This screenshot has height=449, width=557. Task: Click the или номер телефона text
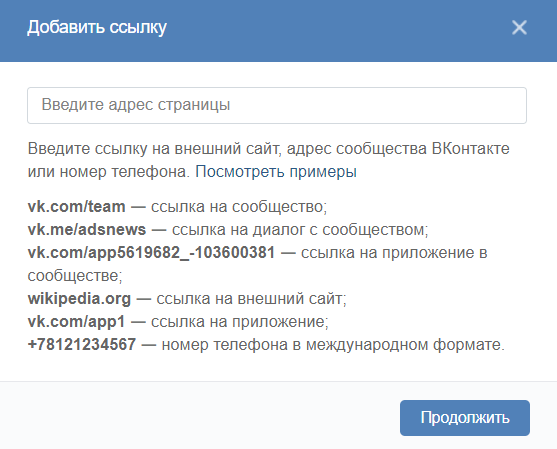click(x=108, y=172)
